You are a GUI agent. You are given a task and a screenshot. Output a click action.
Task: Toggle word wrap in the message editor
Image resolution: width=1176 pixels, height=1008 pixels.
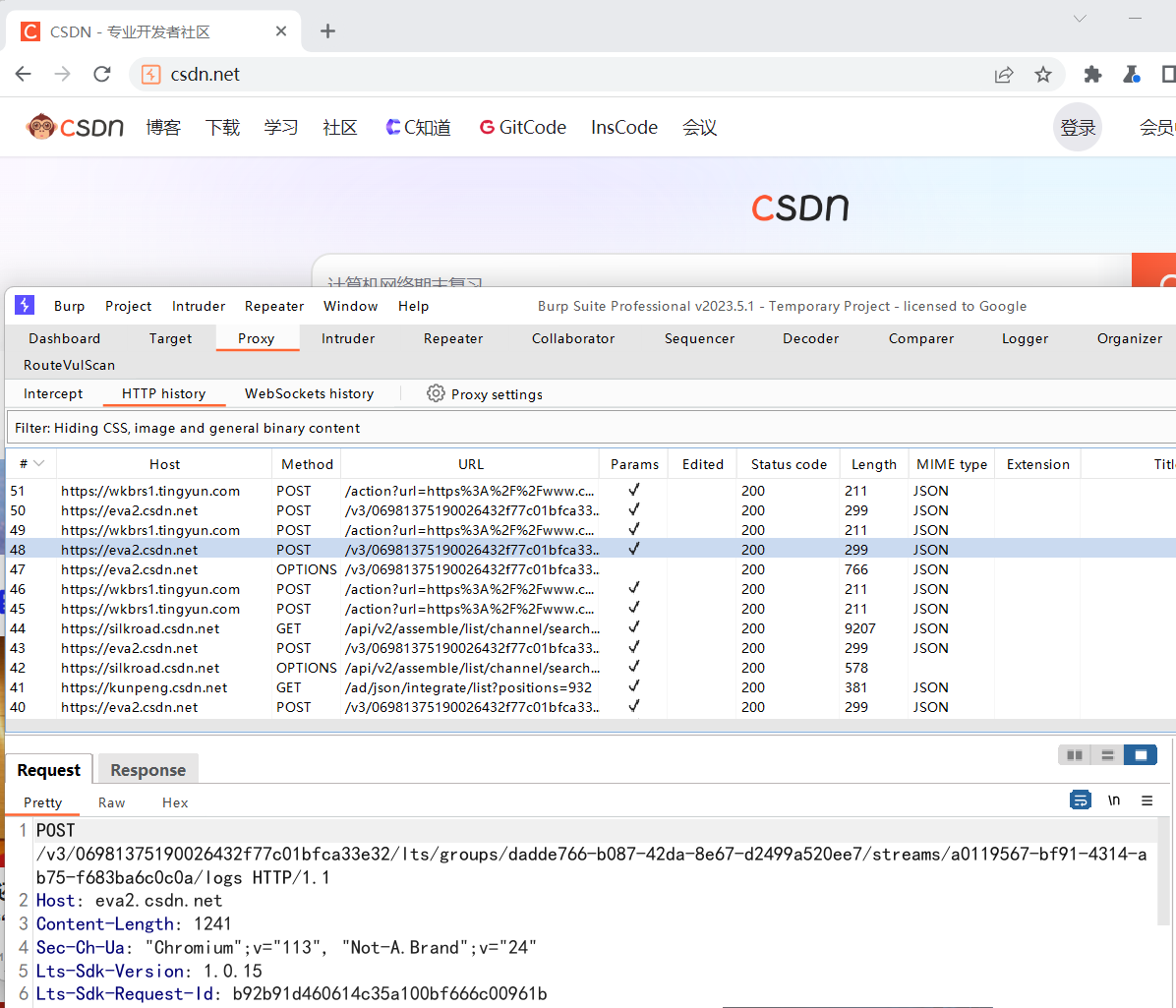1080,800
